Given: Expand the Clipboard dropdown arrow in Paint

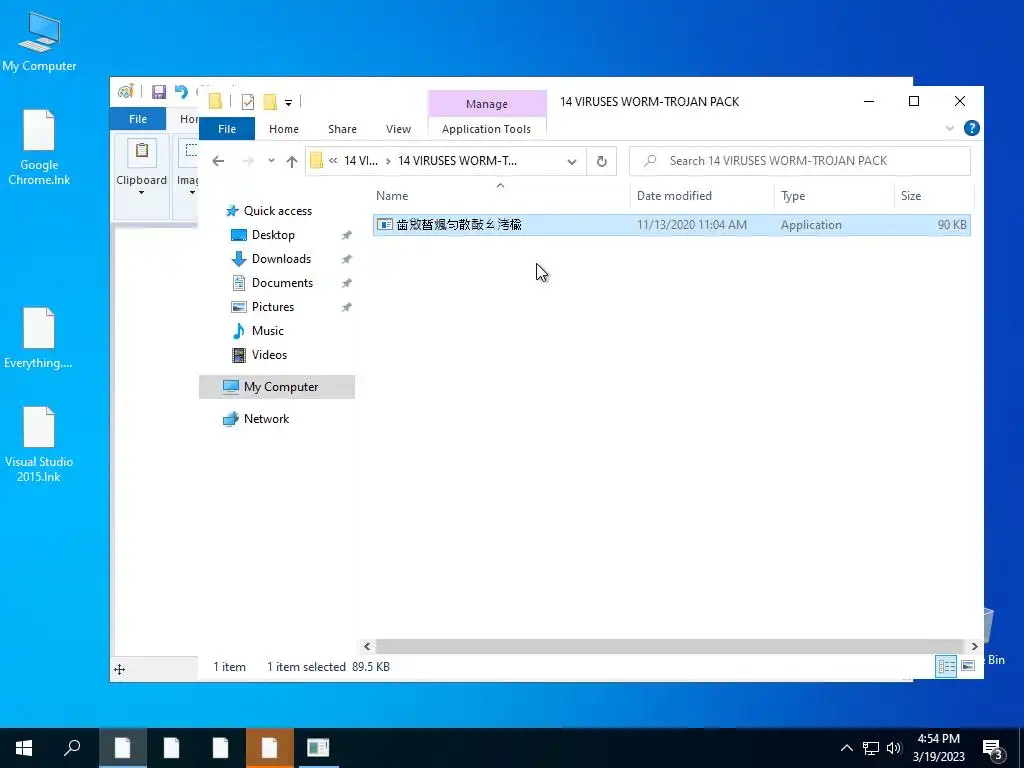Looking at the screenshot, I should point(141,193).
